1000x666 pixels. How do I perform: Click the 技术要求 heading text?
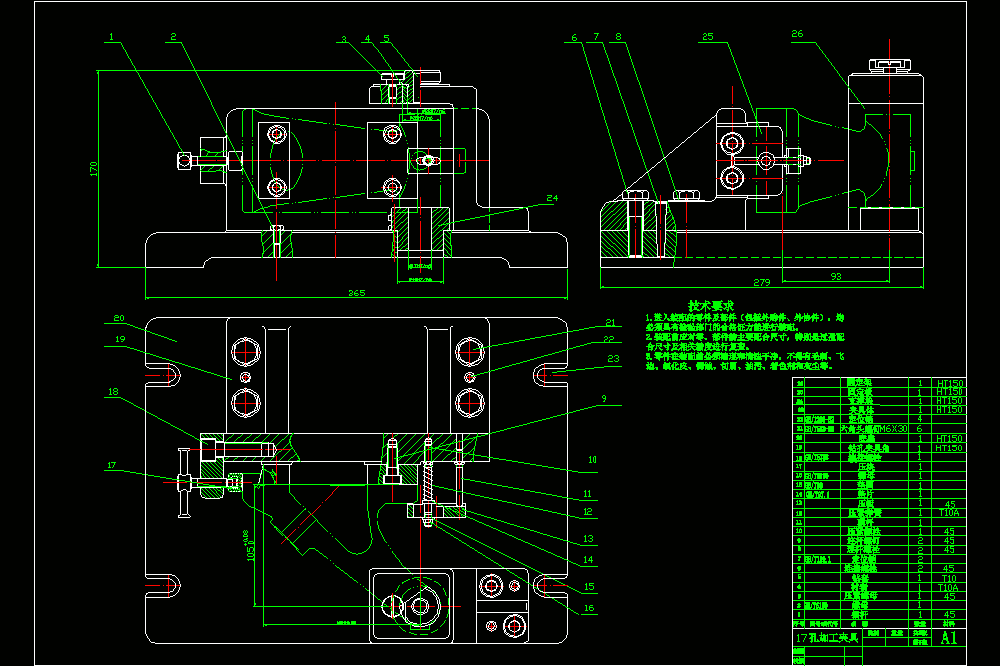(x=710, y=306)
